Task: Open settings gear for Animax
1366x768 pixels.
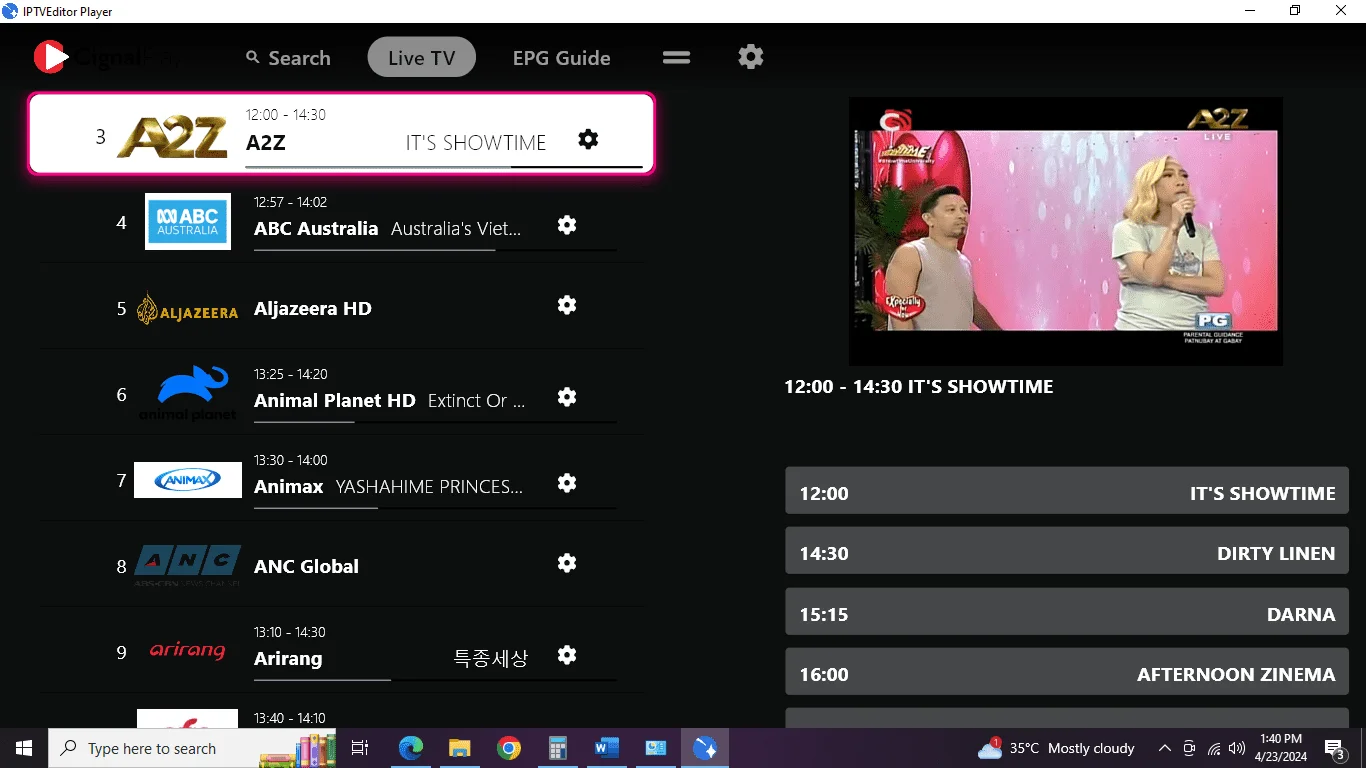Action: point(567,483)
